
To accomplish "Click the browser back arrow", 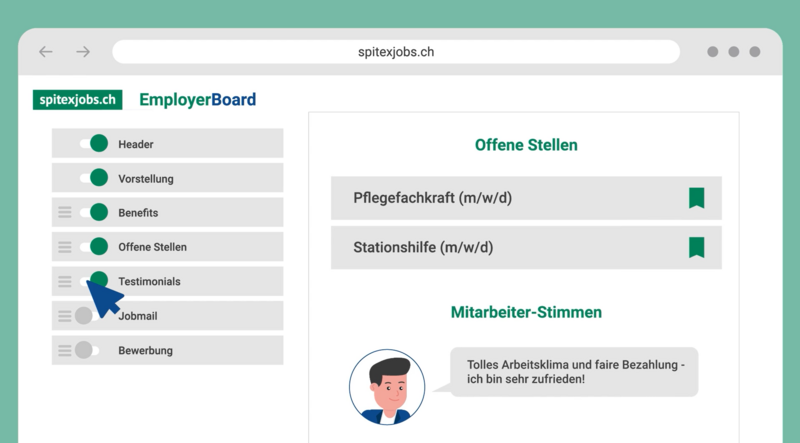I will (x=46, y=52).
